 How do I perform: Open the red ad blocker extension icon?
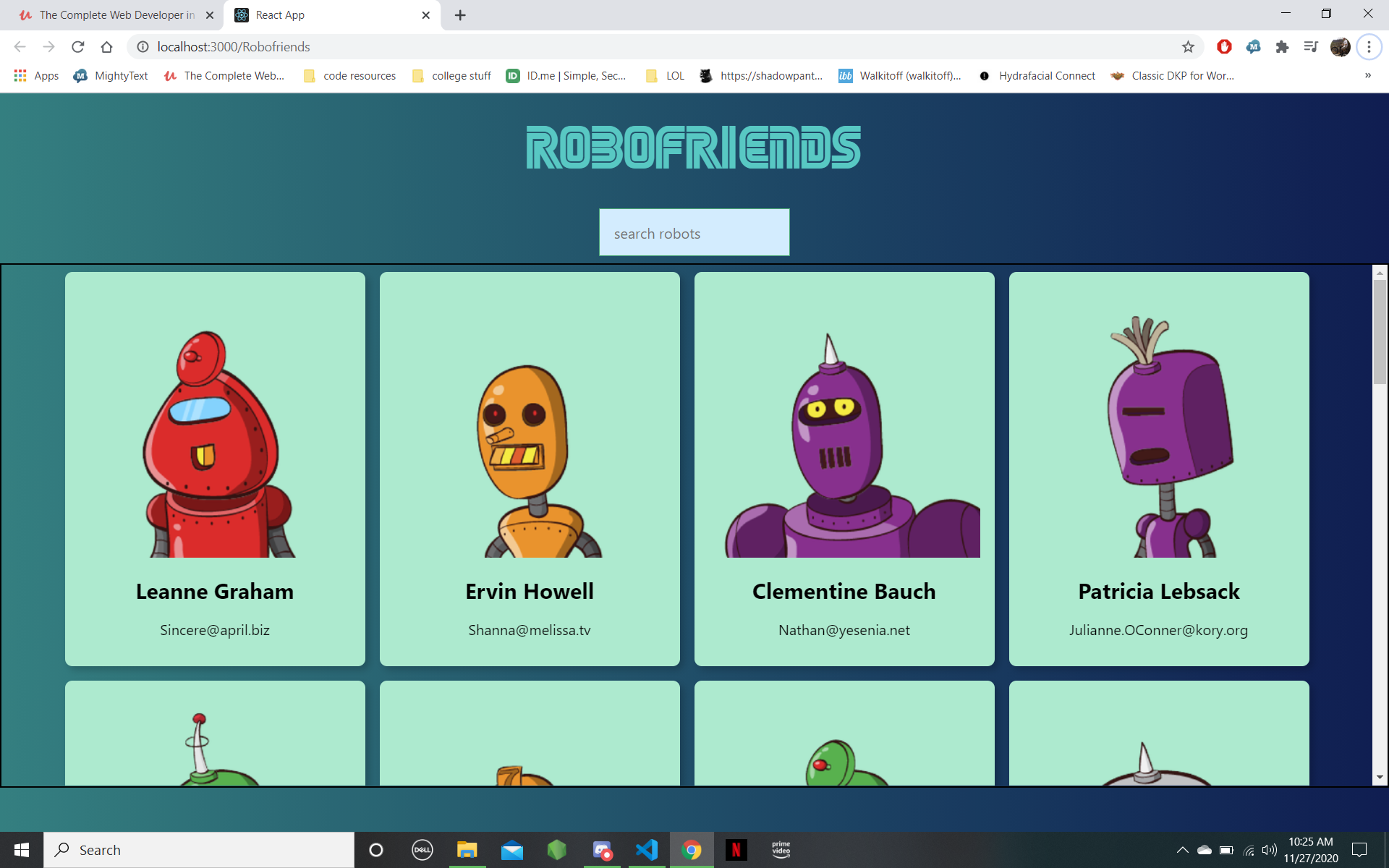pos(1224,47)
